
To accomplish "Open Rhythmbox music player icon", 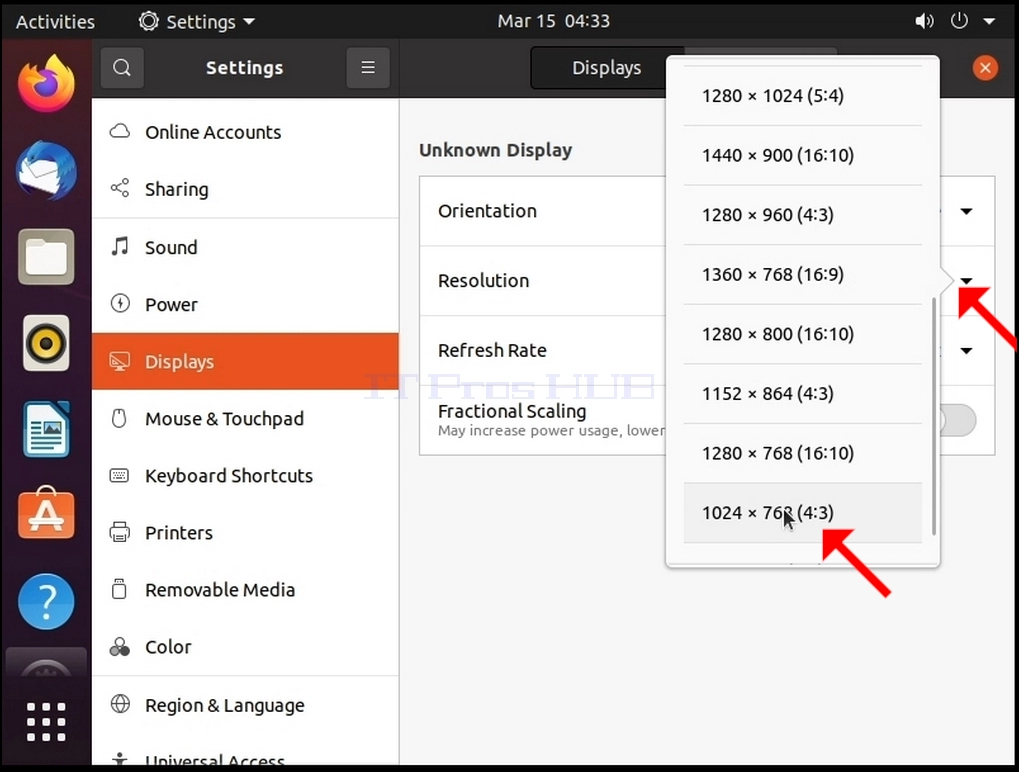I will click(46, 342).
